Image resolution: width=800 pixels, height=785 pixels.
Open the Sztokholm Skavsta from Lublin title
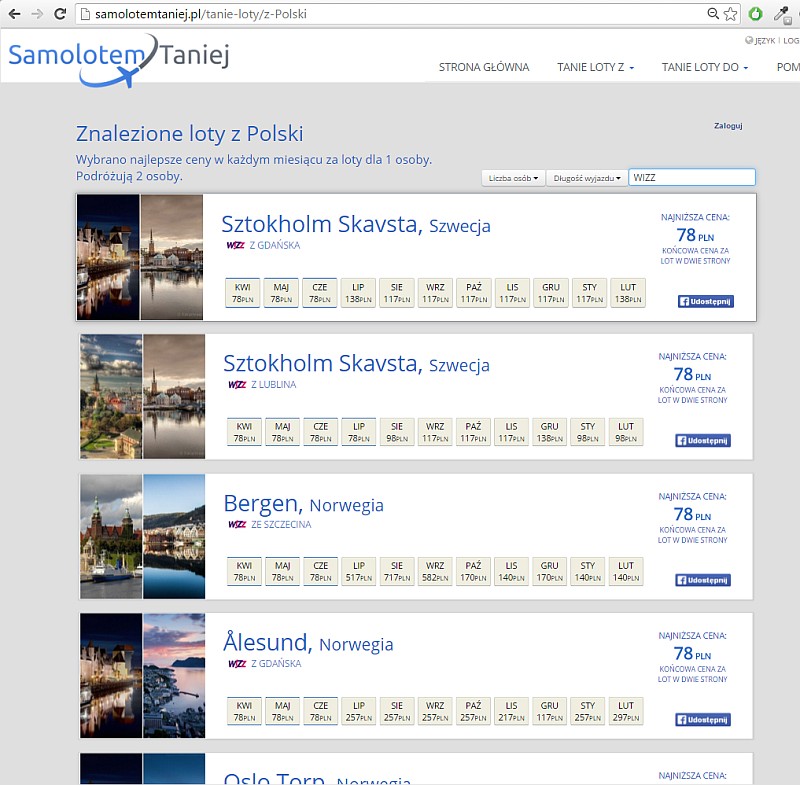click(356, 364)
